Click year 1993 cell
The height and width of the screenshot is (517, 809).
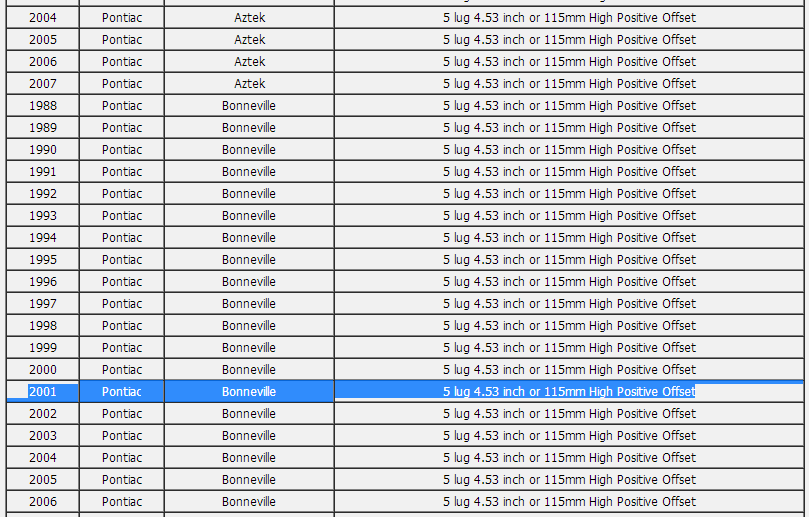pyautogui.click(x=43, y=216)
